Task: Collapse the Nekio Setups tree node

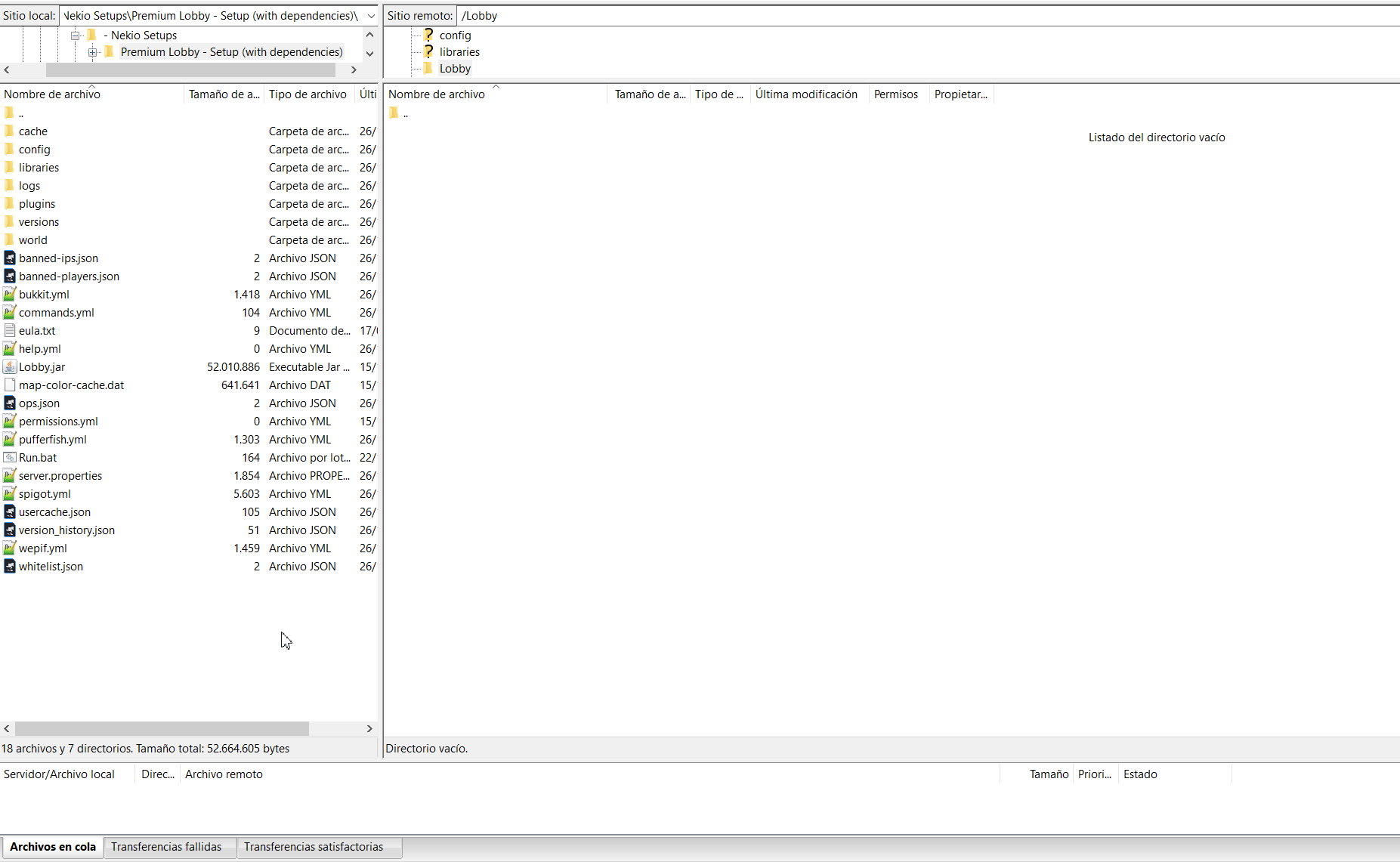Action: coord(76,36)
